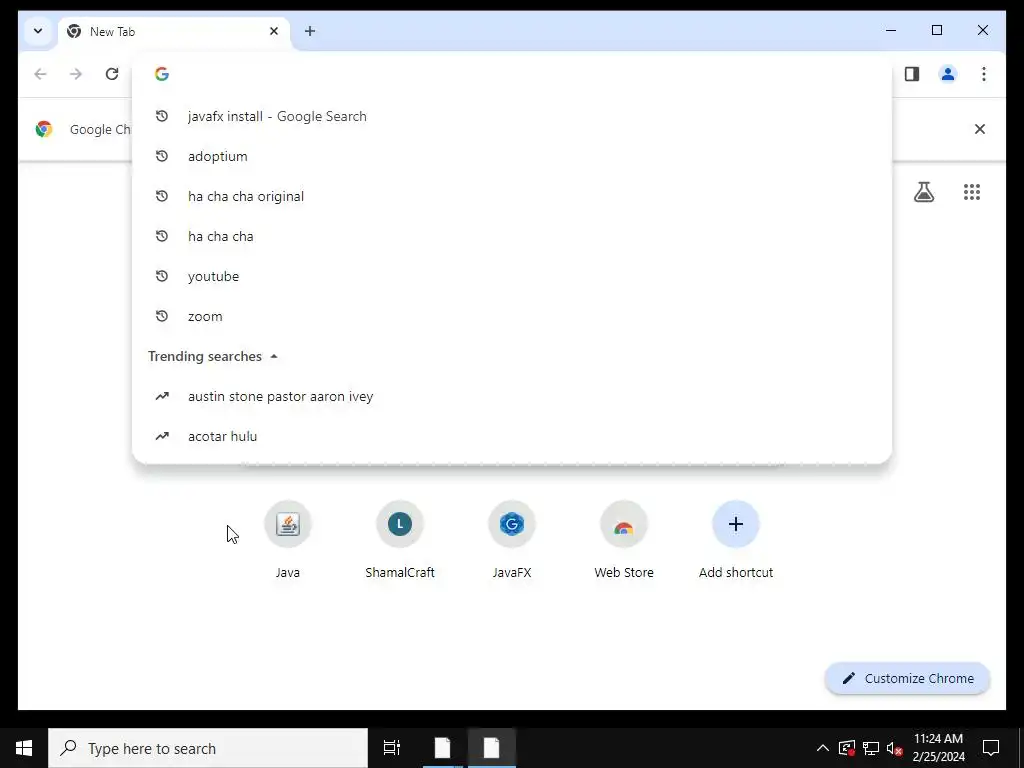Open the profile avatar menu
The image size is (1024, 768).
pyautogui.click(x=948, y=74)
